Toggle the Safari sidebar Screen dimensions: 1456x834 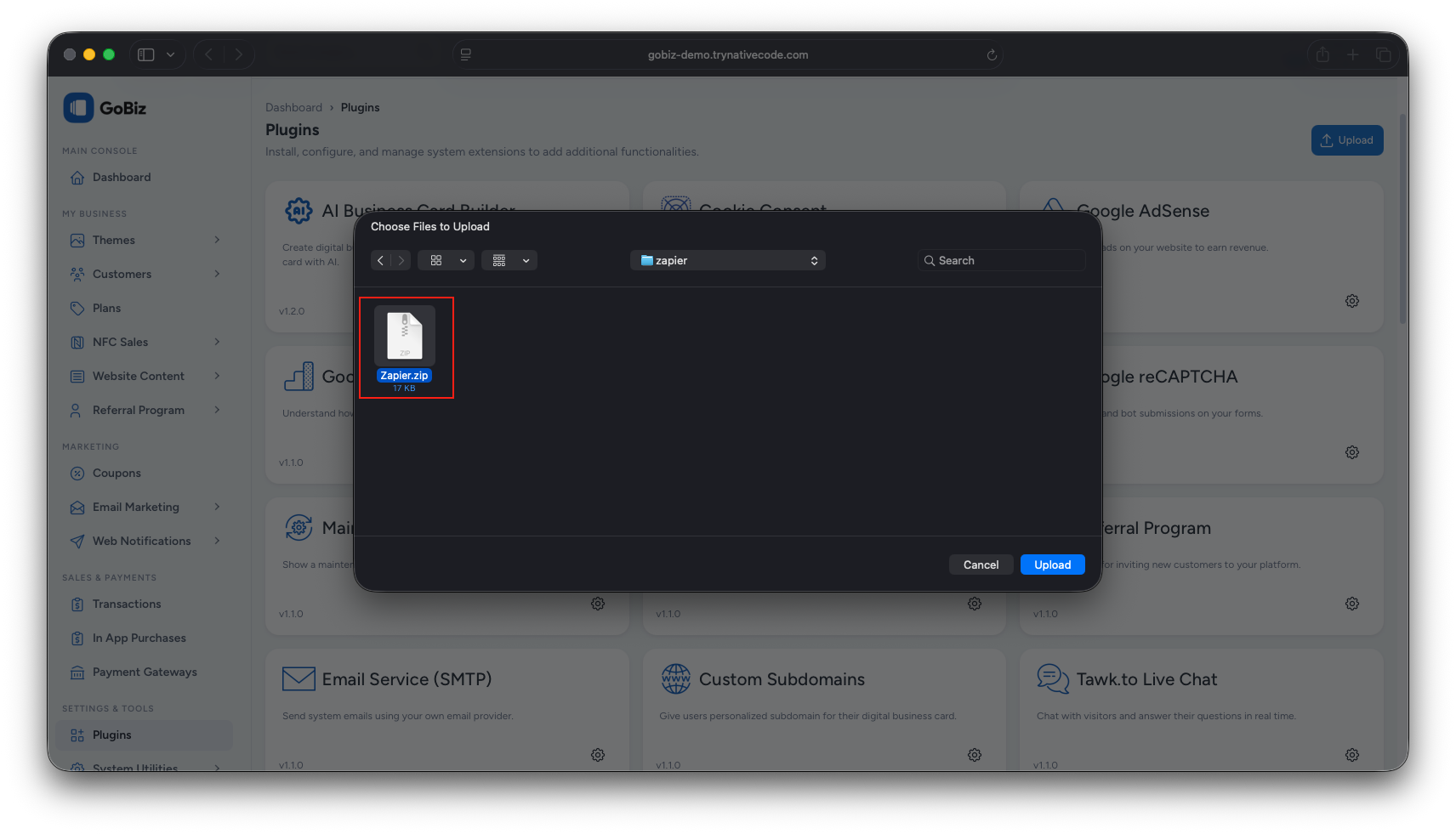(x=146, y=54)
